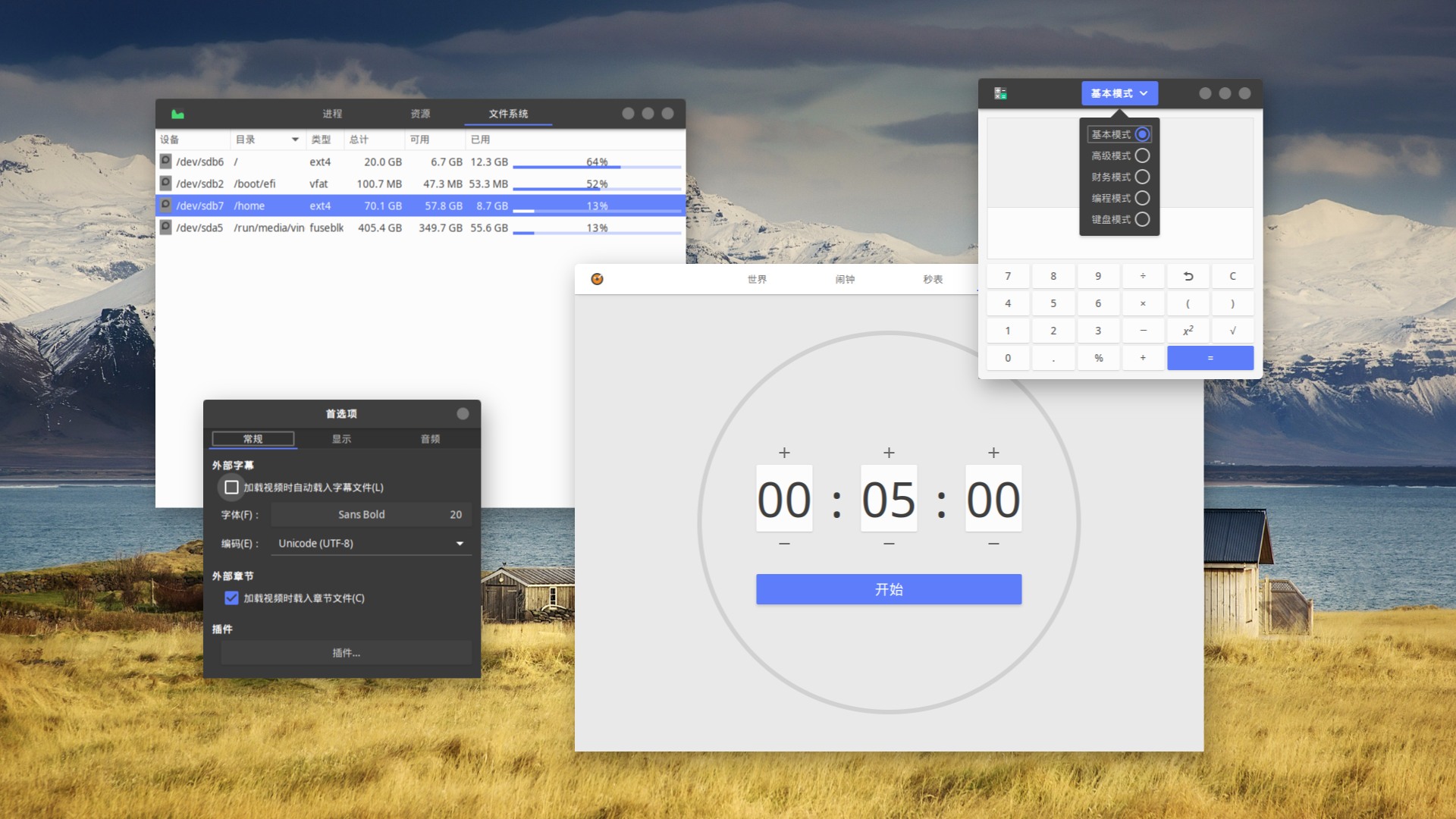The image size is (1456, 819).
Task: Open the 显示 preferences tab
Action: tap(341, 438)
